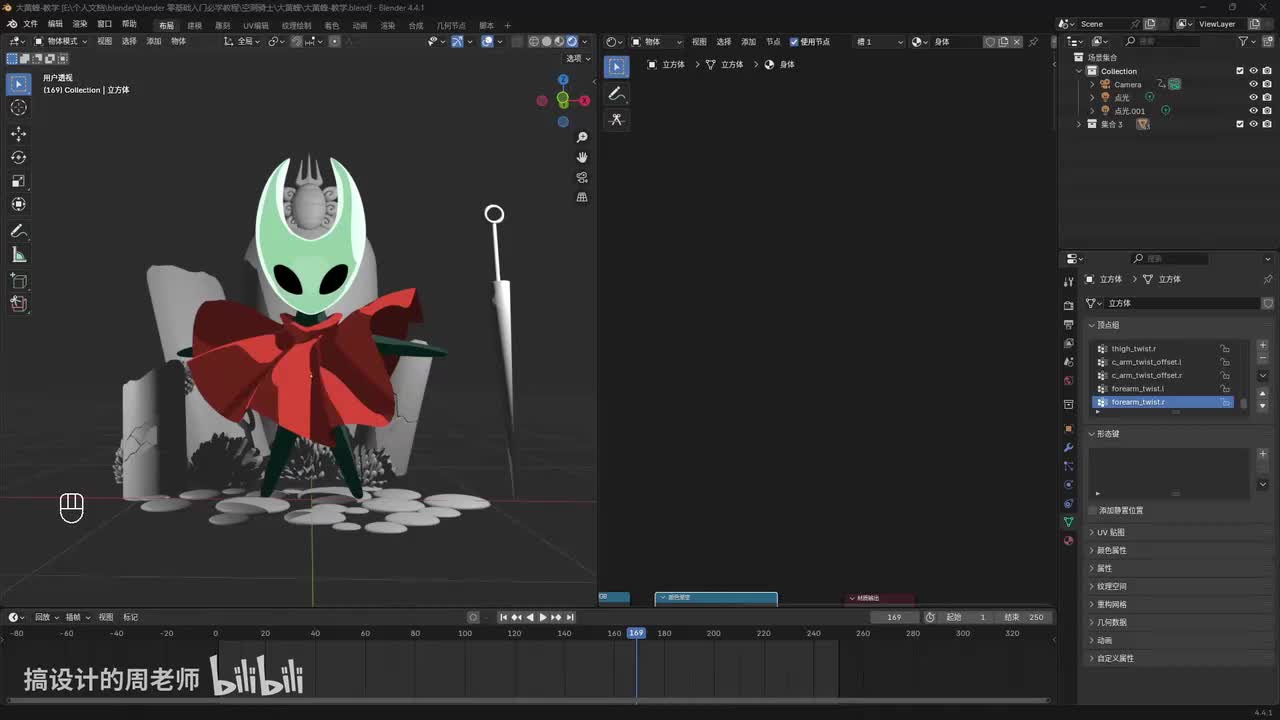Screen dimensions: 1280x720
Task: Click the 3D Cursor tool
Action: click(18, 108)
